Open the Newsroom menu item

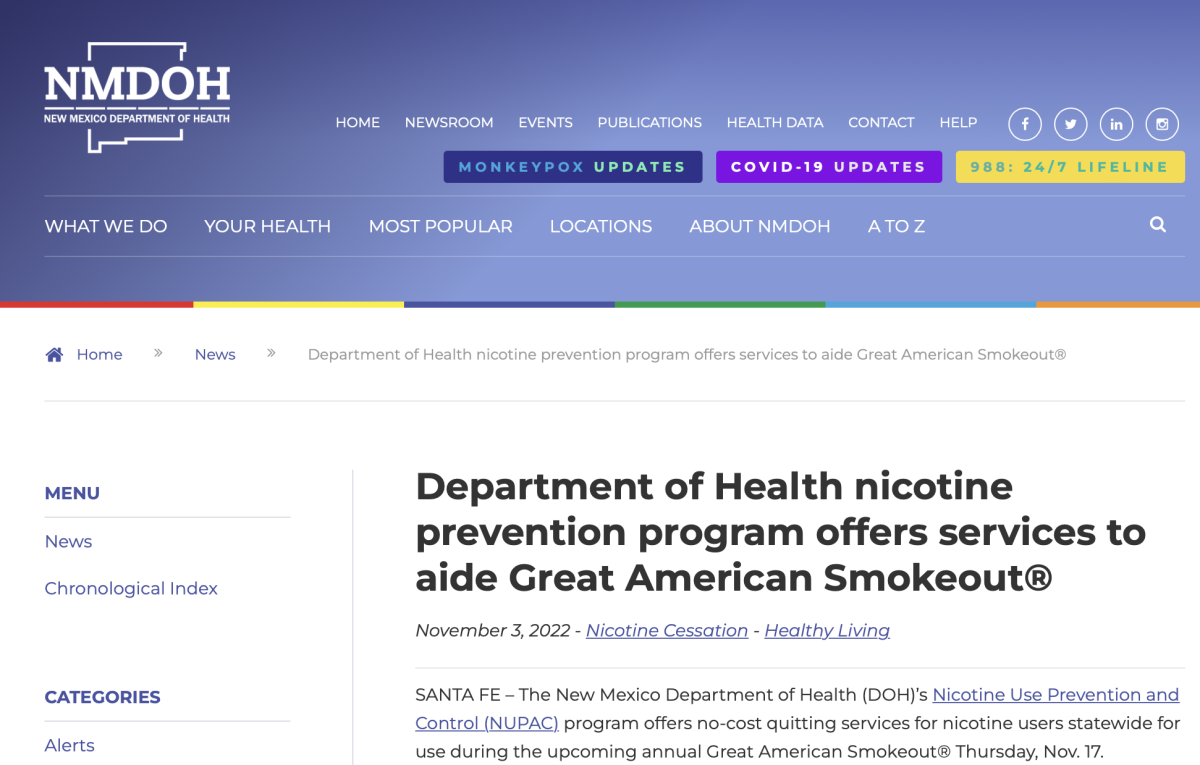449,122
